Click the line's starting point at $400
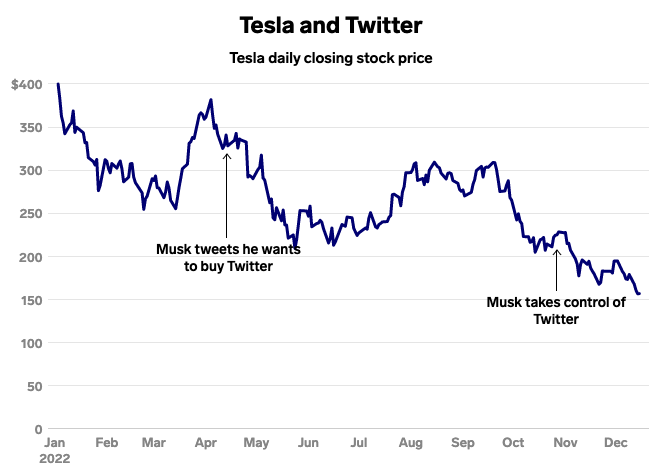 pos(58,84)
